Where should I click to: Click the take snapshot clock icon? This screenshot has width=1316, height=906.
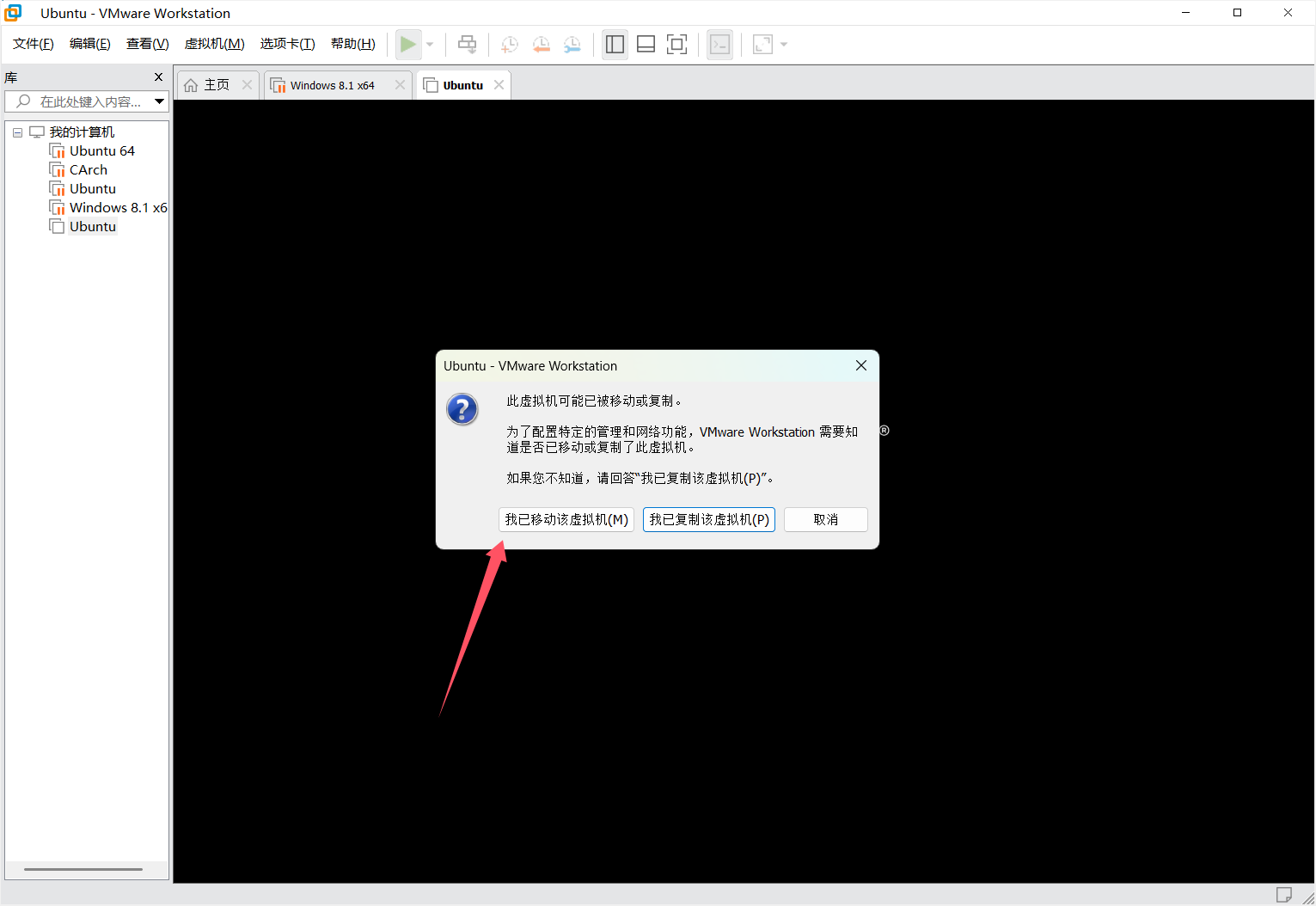[x=510, y=44]
